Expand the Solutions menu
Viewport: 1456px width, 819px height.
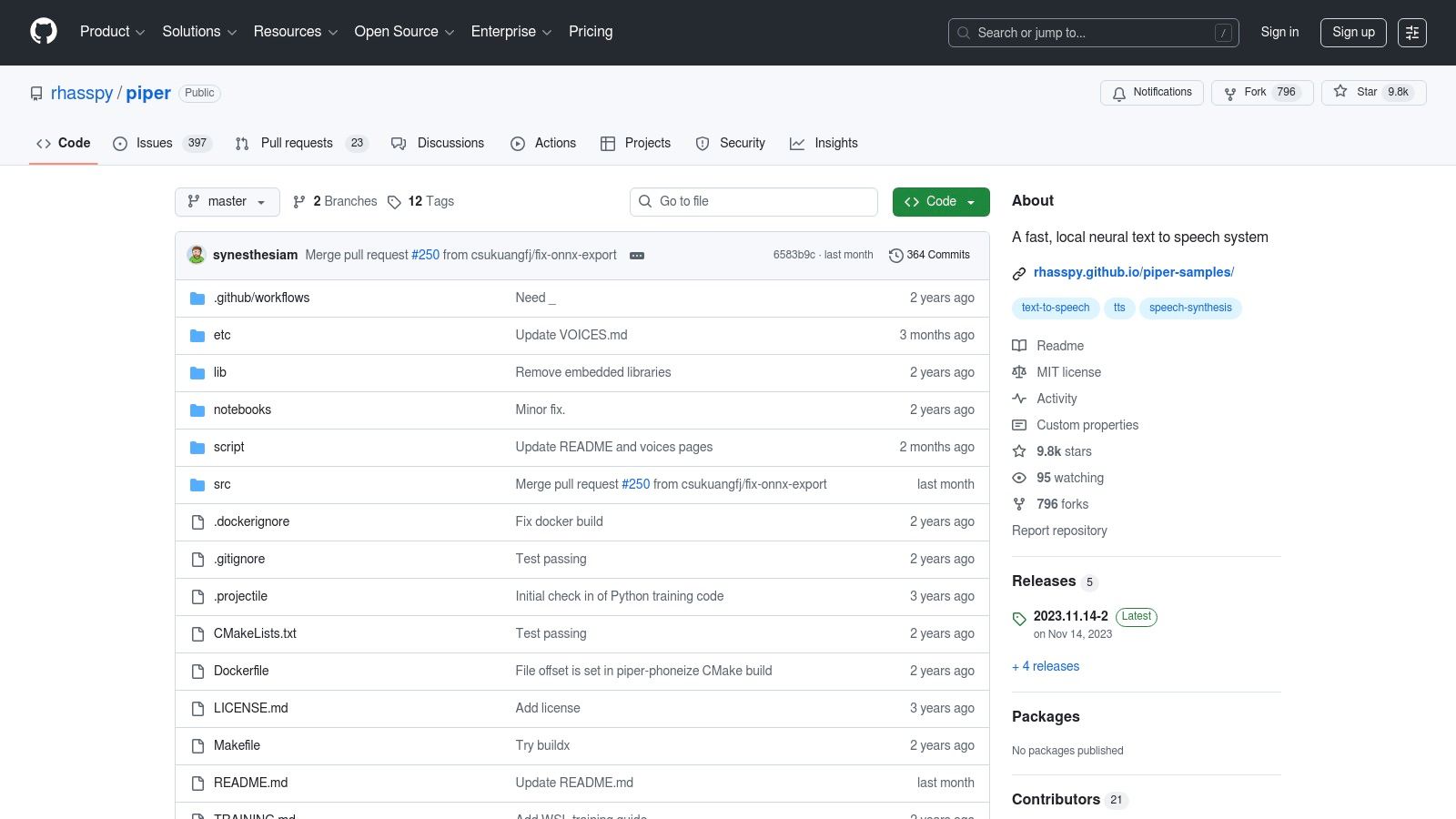click(199, 32)
